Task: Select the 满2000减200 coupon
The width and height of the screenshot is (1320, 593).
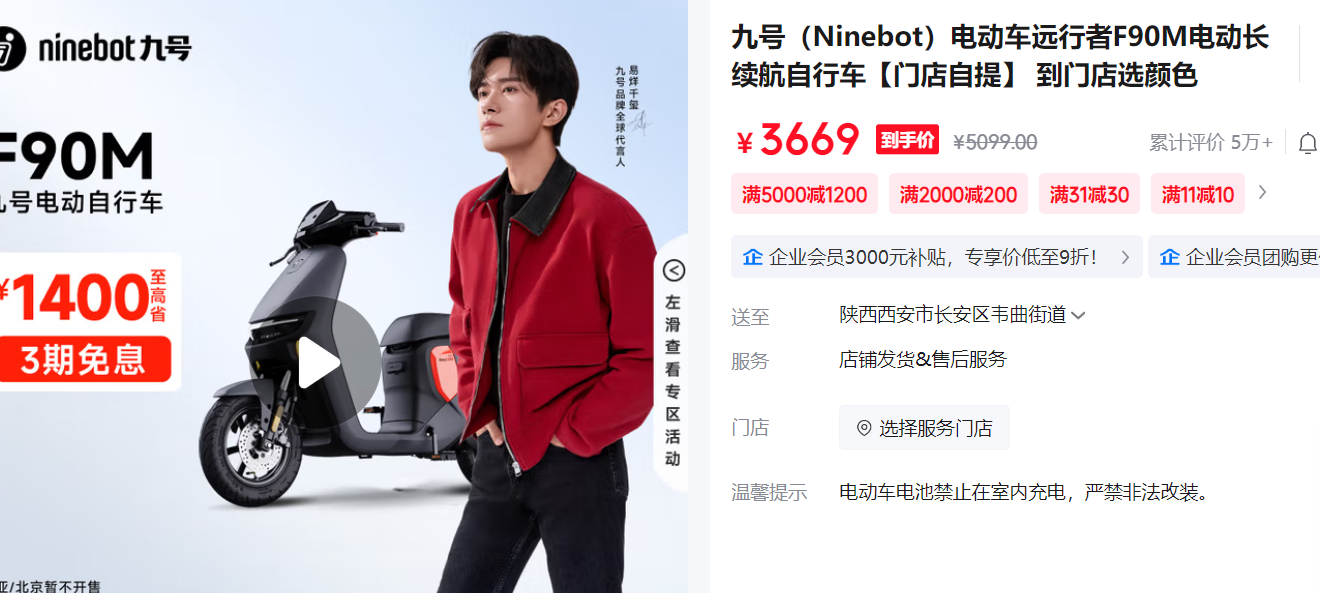Action: tap(958, 194)
